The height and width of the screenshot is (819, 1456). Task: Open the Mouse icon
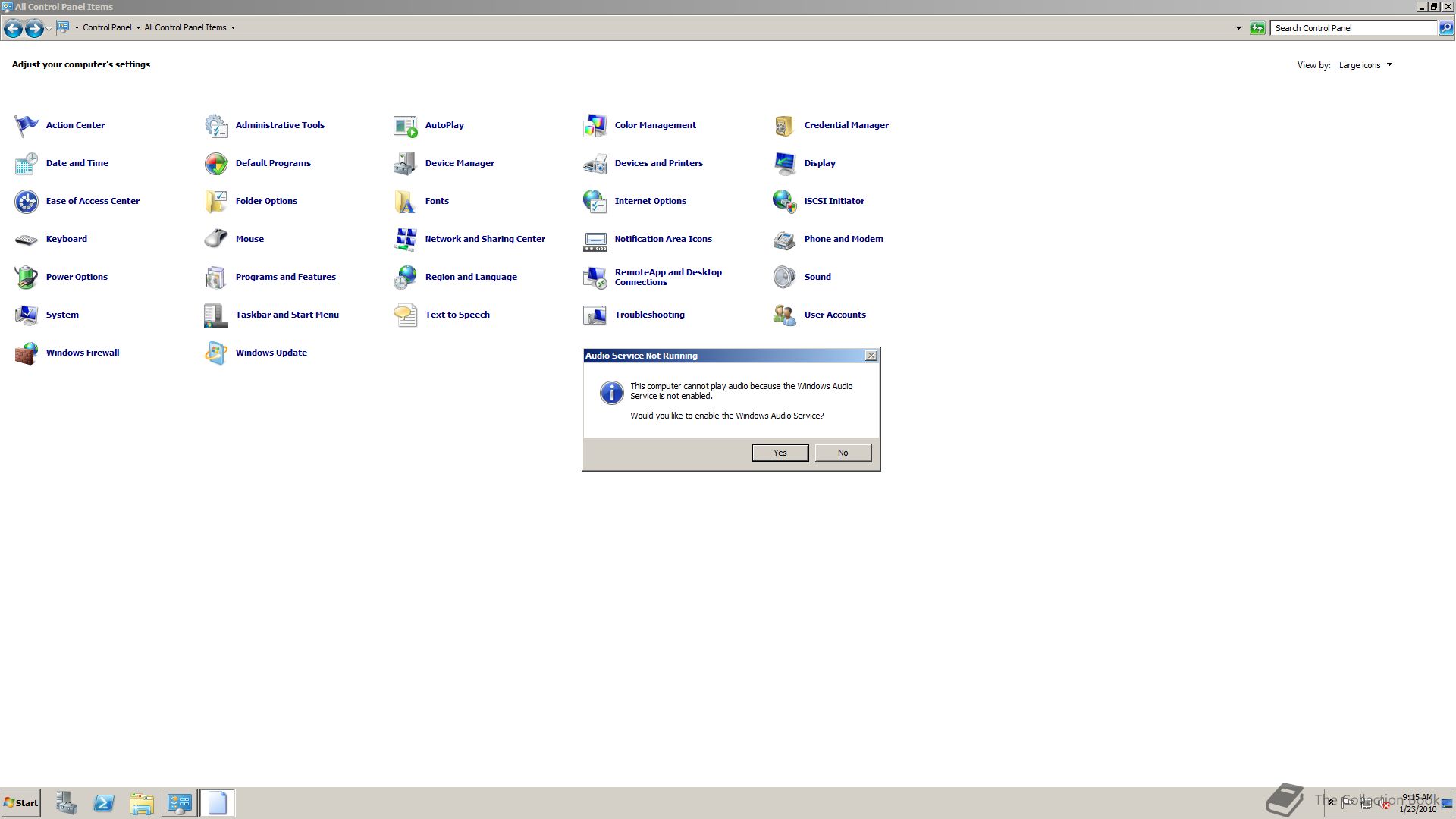click(x=216, y=239)
